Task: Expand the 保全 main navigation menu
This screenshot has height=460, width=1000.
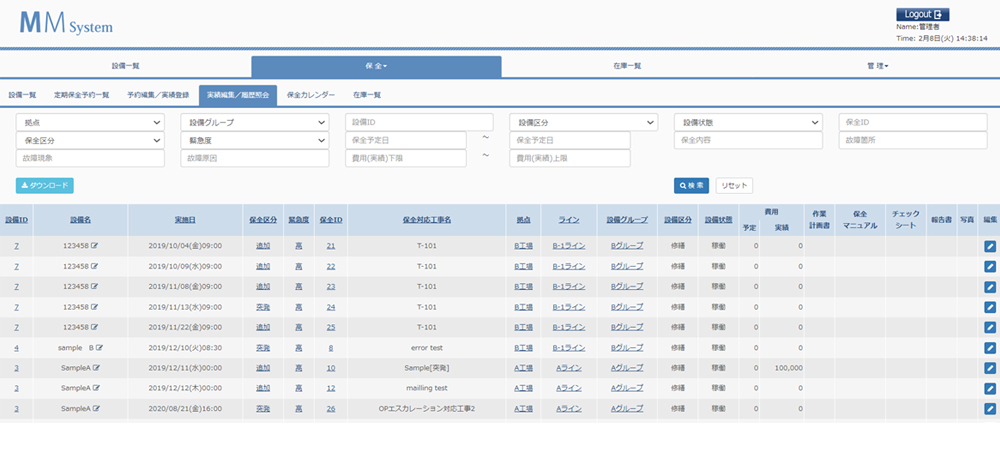Action: point(376,66)
